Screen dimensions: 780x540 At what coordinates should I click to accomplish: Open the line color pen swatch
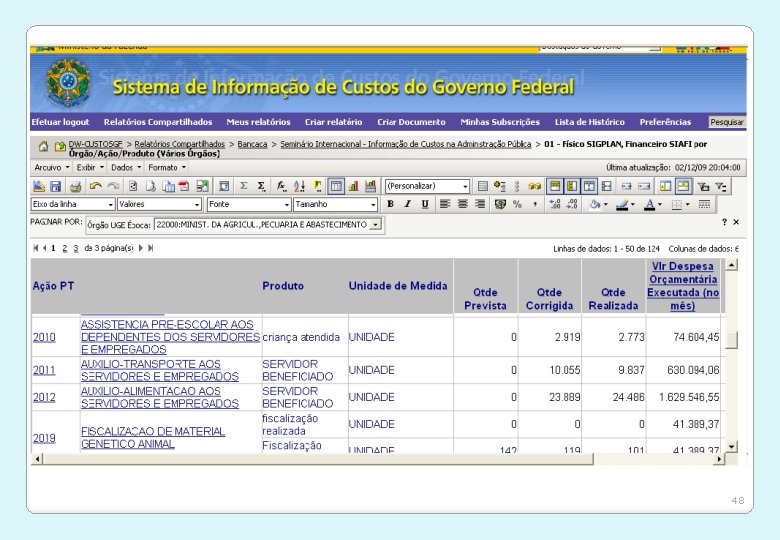point(622,204)
